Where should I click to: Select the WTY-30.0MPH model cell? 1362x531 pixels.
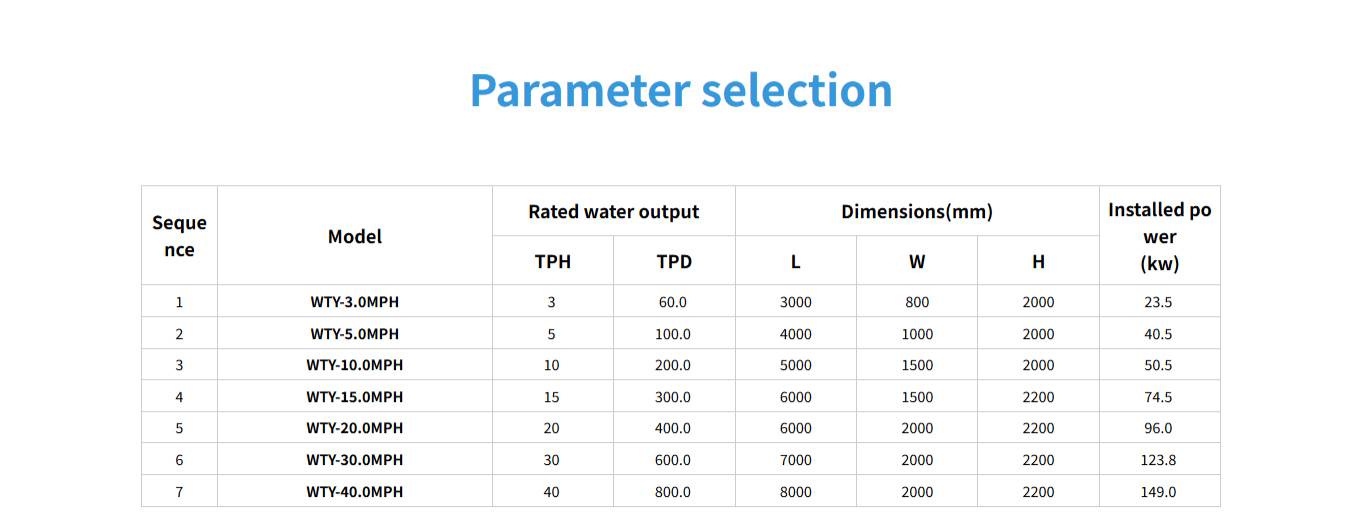pos(355,460)
